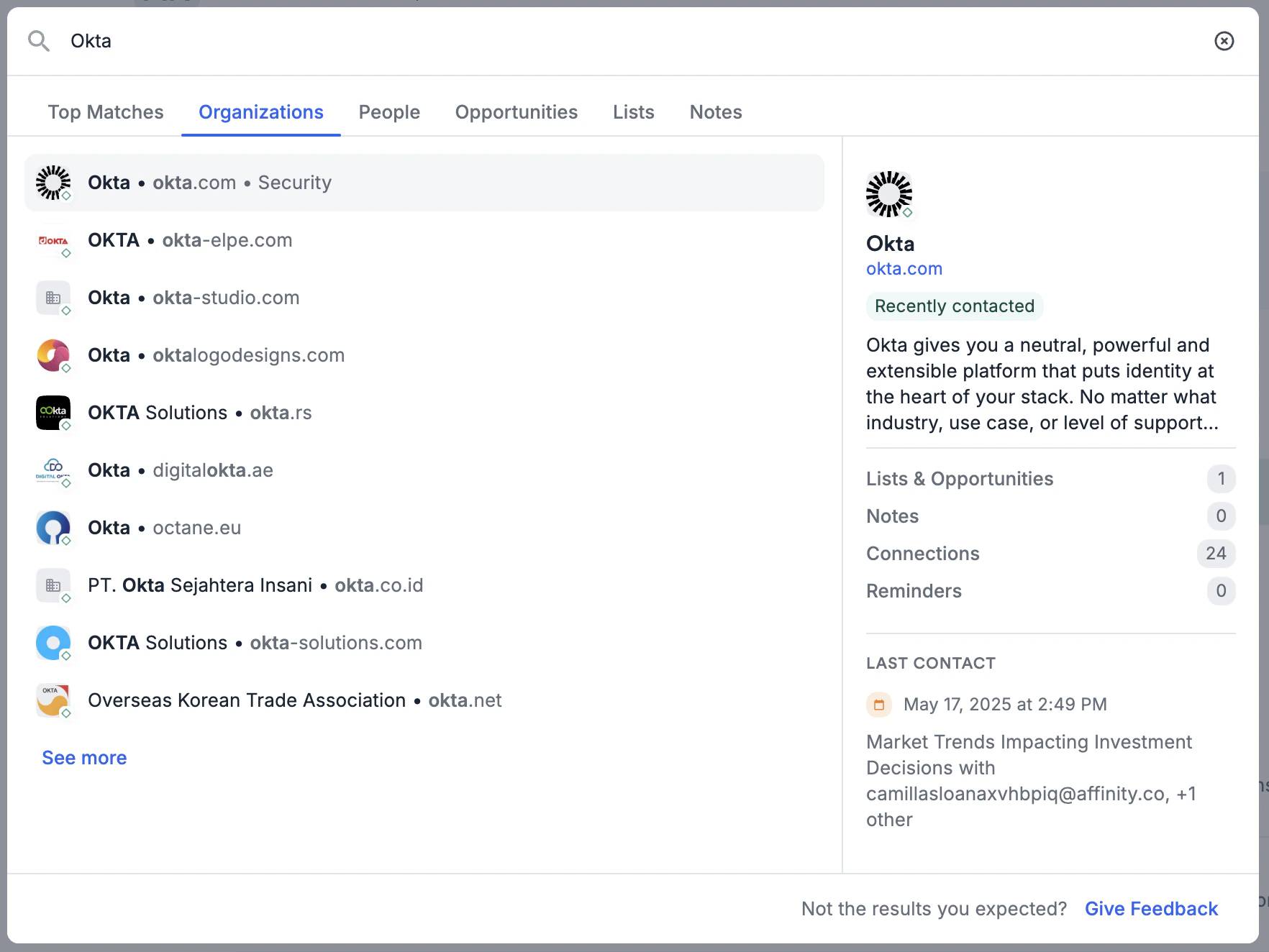Click the building placeholder icon for okta-studio.com
Image resolution: width=1269 pixels, height=952 pixels.
[x=53, y=298]
